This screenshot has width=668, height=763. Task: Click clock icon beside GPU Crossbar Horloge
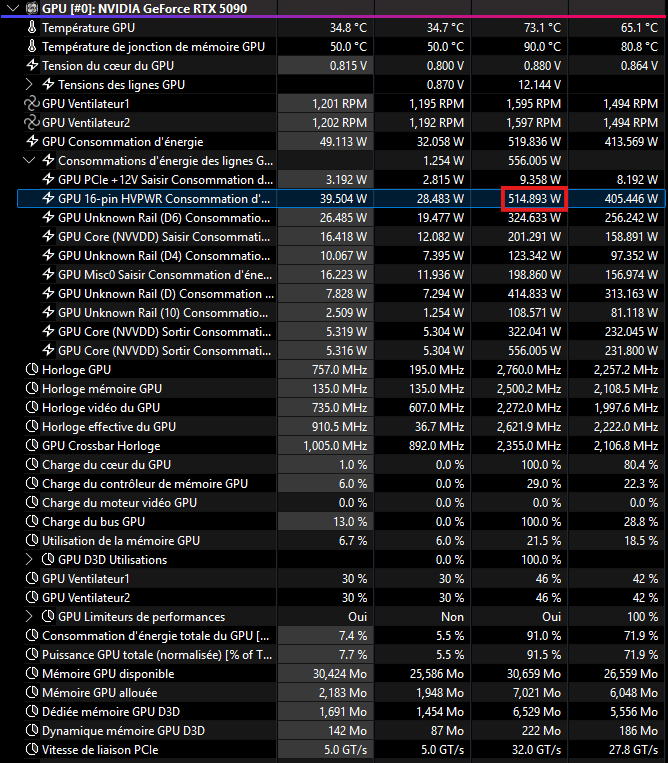pos(32,446)
